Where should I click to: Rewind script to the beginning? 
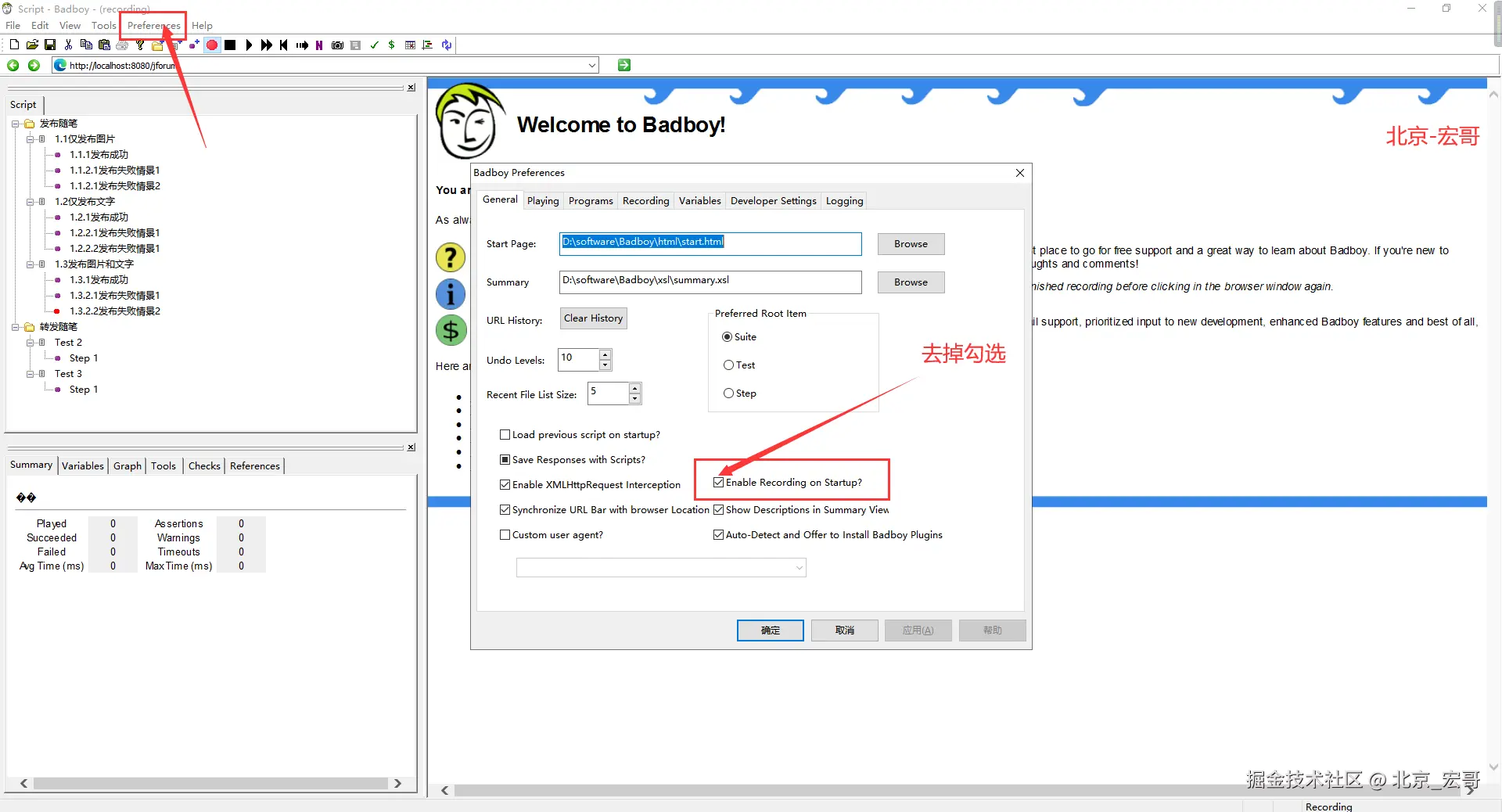pyautogui.click(x=283, y=45)
